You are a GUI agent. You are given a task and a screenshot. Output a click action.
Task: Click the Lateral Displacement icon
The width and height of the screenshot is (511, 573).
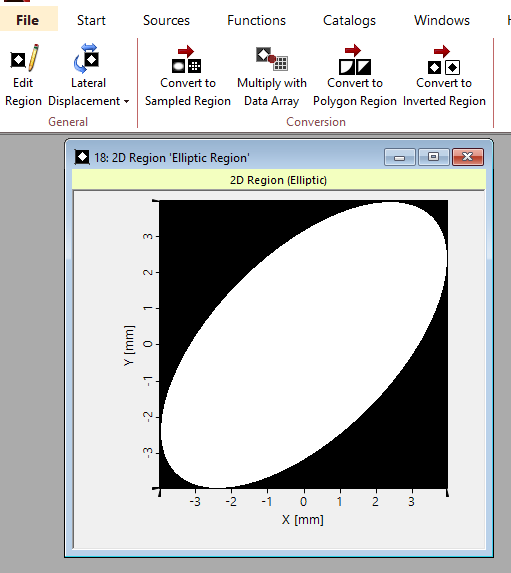coord(87,58)
